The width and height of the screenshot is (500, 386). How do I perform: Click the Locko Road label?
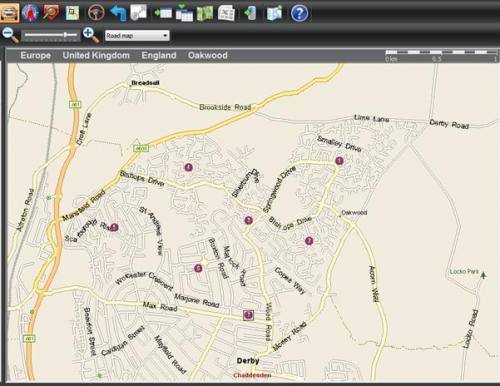point(471,329)
